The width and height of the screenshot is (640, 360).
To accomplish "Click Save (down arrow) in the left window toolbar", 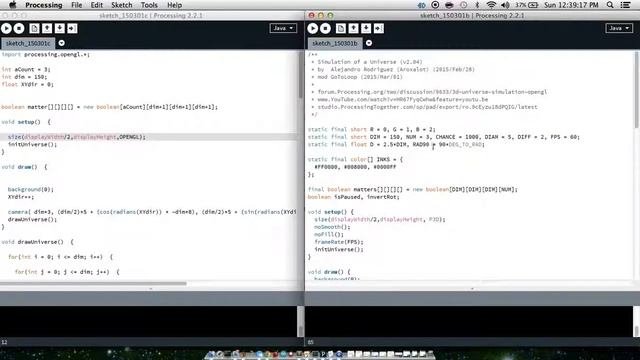I will (x=60, y=28).
